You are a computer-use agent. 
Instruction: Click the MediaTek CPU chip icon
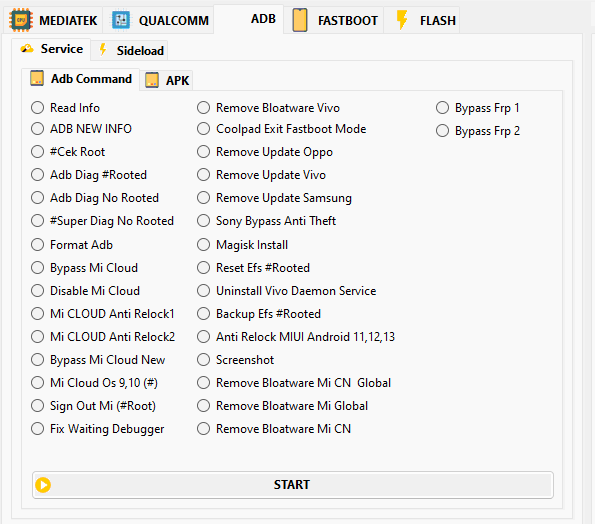tap(20, 20)
